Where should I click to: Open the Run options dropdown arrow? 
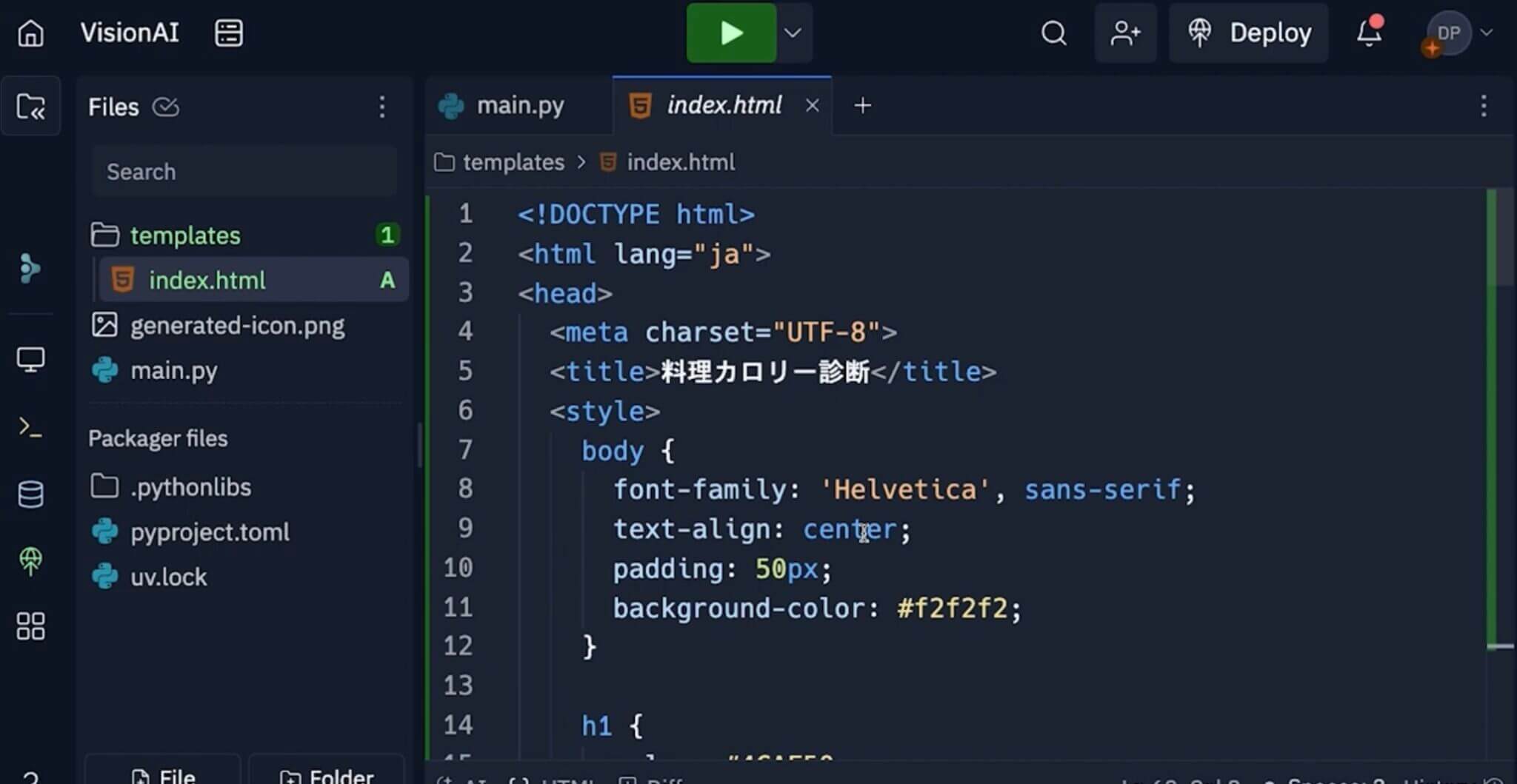pyautogui.click(x=793, y=33)
